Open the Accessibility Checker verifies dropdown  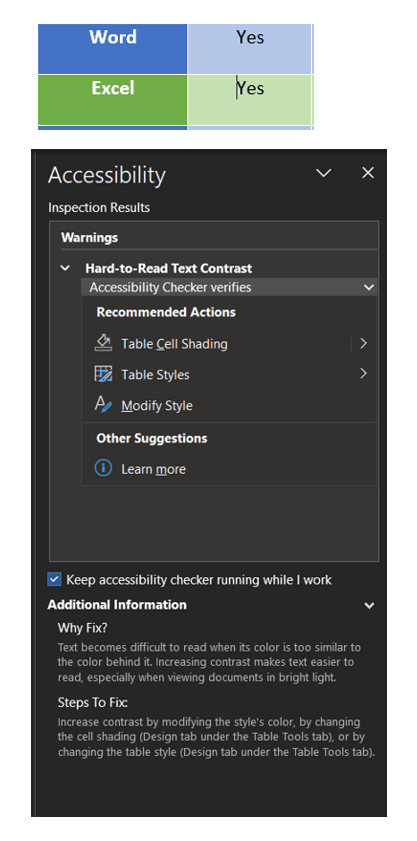(369, 287)
